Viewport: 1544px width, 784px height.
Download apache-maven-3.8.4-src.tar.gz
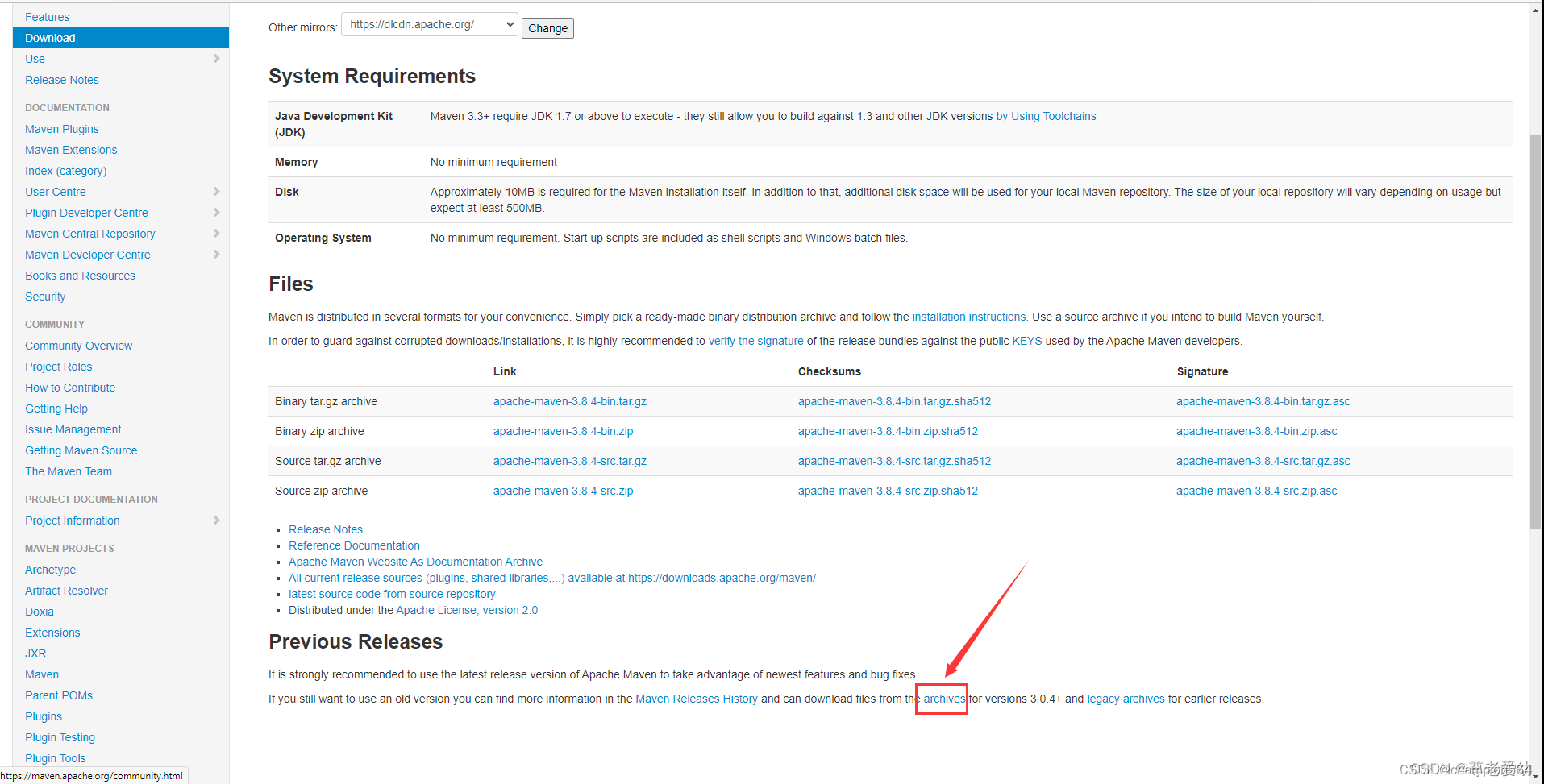pyautogui.click(x=570, y=461)
